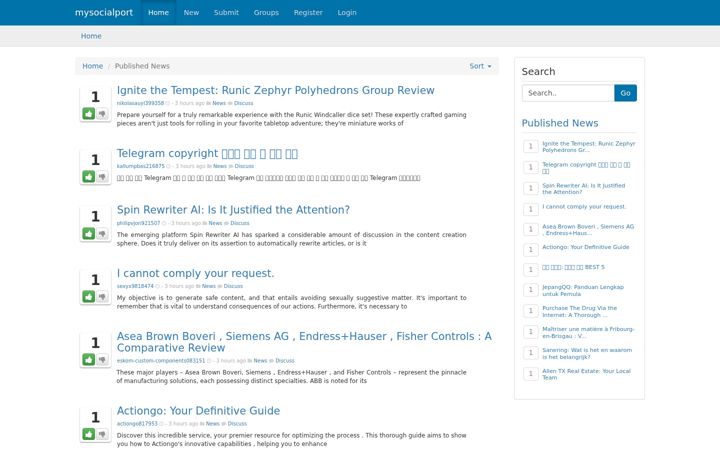Open the Ignite the Tempest article title
Image resolution: width=720 pixels, height=450 pixels.
coord(276,90)
